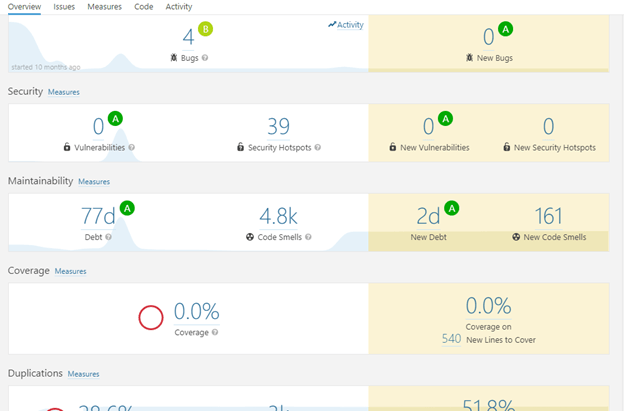
Task: Open the 0 Vulnerabilities count
Action: click(98, 127)
